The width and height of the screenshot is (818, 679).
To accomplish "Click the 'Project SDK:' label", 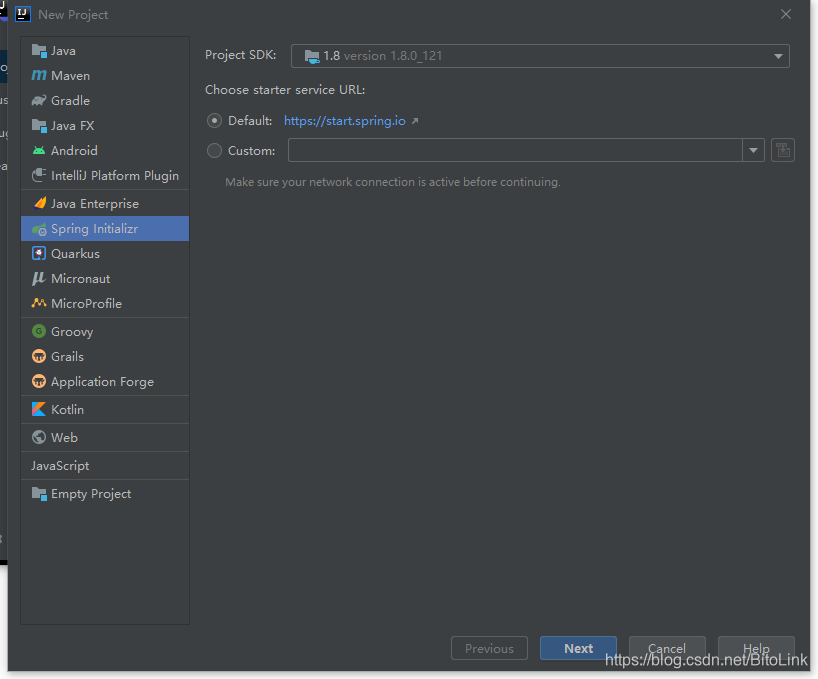I will [240, 55].
